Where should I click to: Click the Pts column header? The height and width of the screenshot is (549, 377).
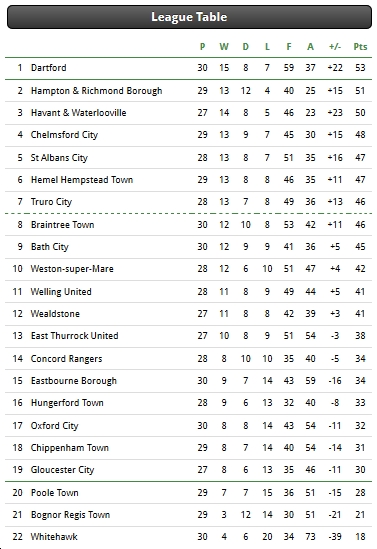click(360, 47)
